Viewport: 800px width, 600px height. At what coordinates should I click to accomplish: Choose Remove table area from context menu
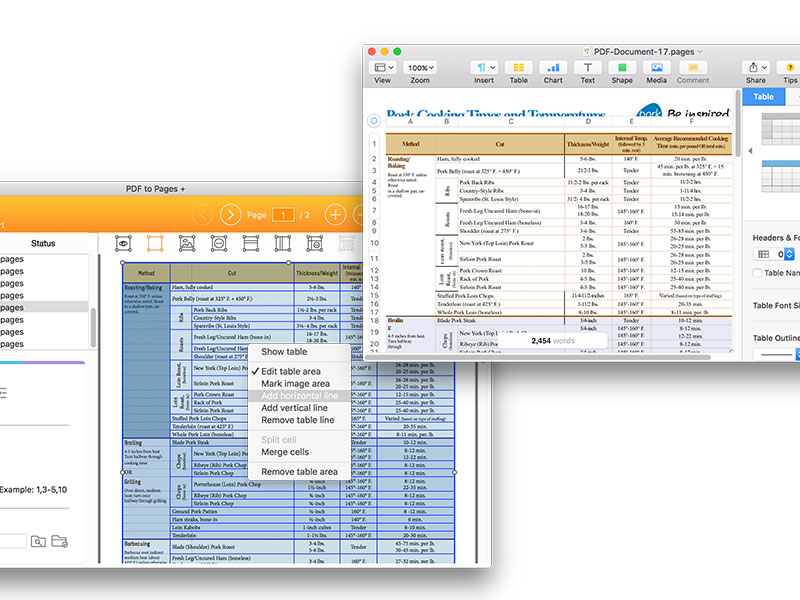point(299,472)
